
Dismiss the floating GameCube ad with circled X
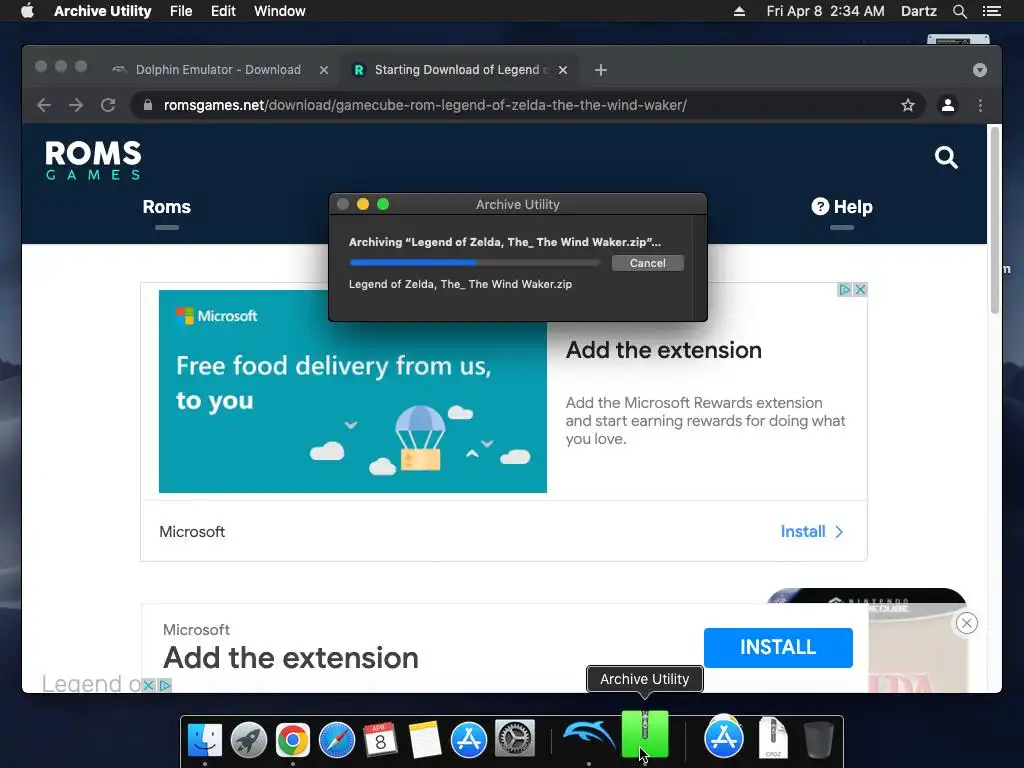(967, 623)
